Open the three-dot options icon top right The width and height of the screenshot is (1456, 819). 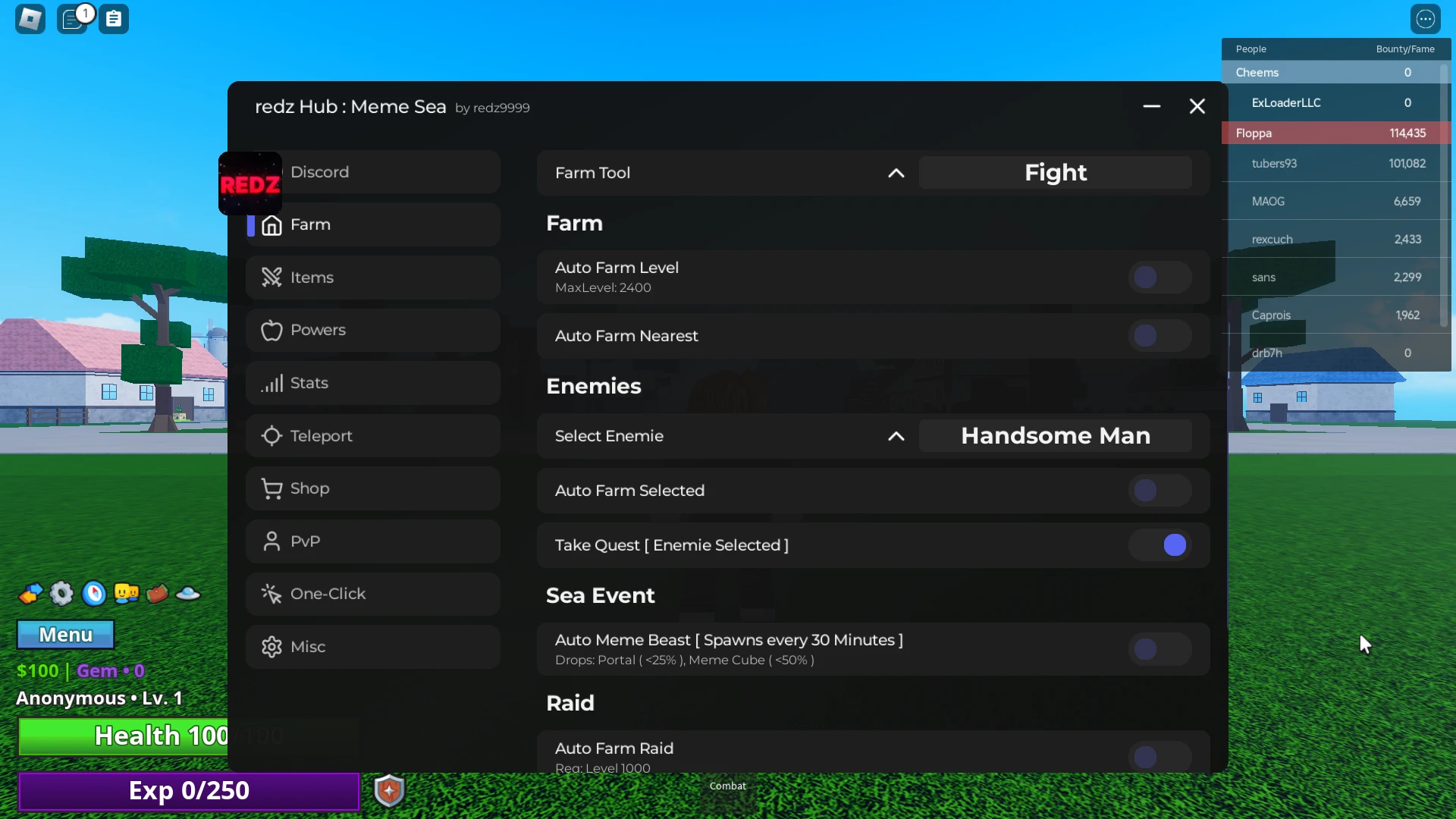point(1426,19)
